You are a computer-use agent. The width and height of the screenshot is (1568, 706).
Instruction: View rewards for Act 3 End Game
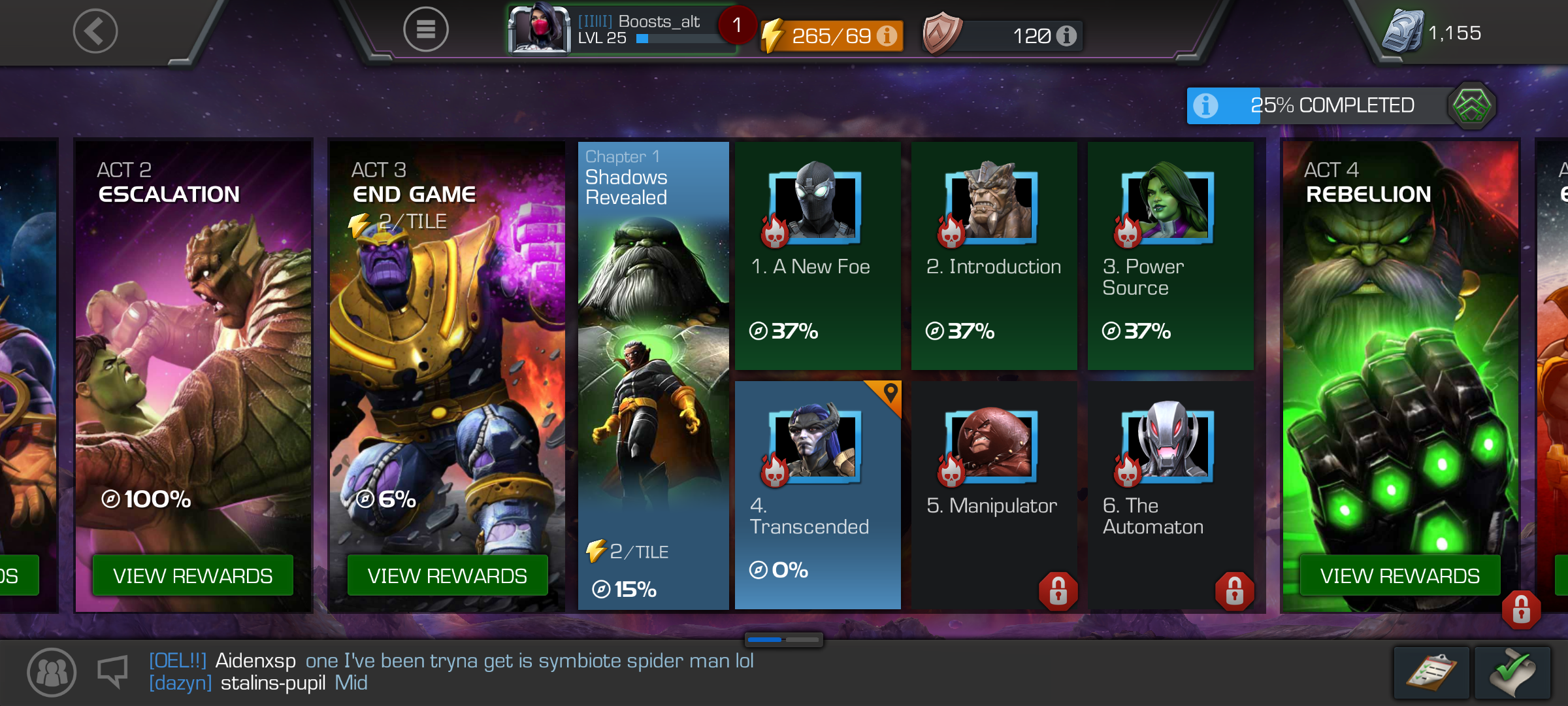[x=448, y=575]
